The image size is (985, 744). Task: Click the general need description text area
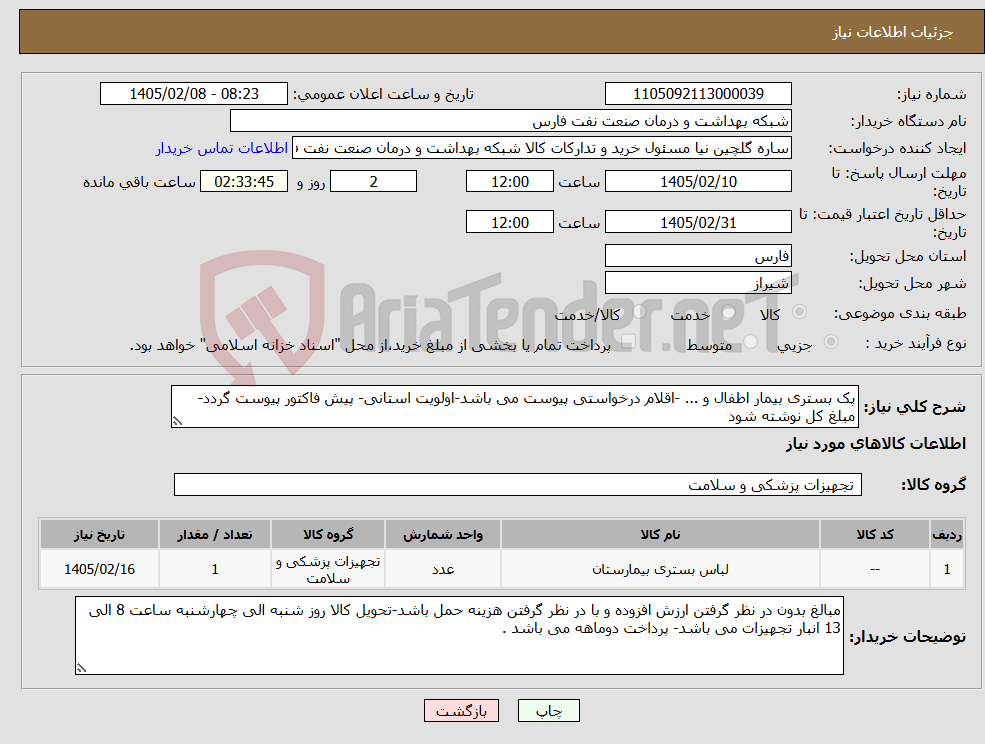point(514,407)
